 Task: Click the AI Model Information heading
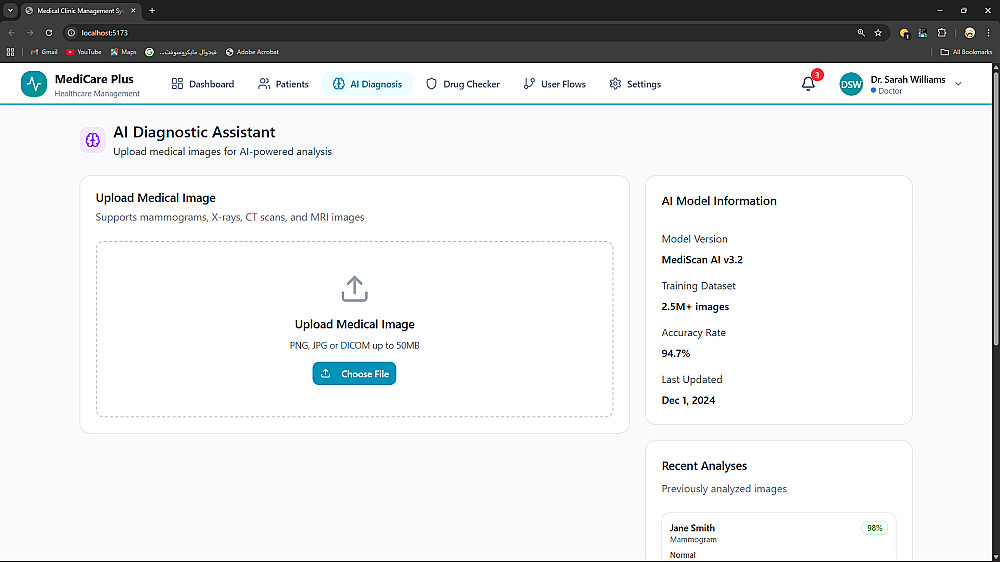tap(719, 201)
